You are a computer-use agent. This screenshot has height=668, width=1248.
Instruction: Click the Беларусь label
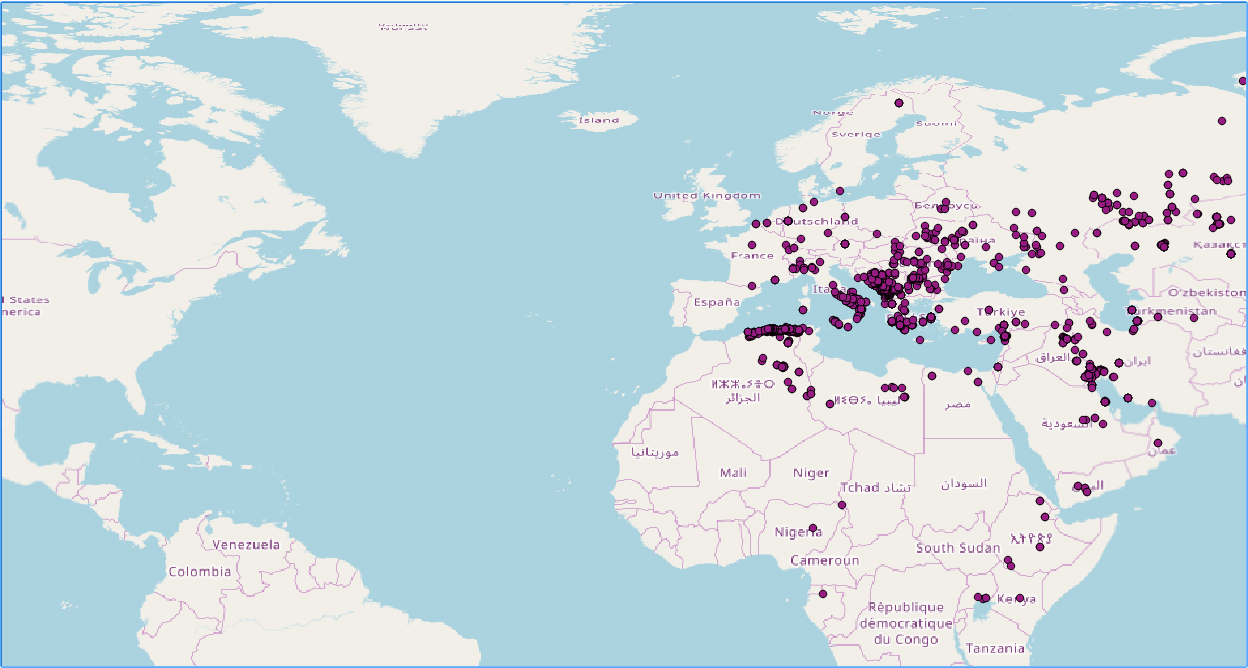tap(945, 205)
